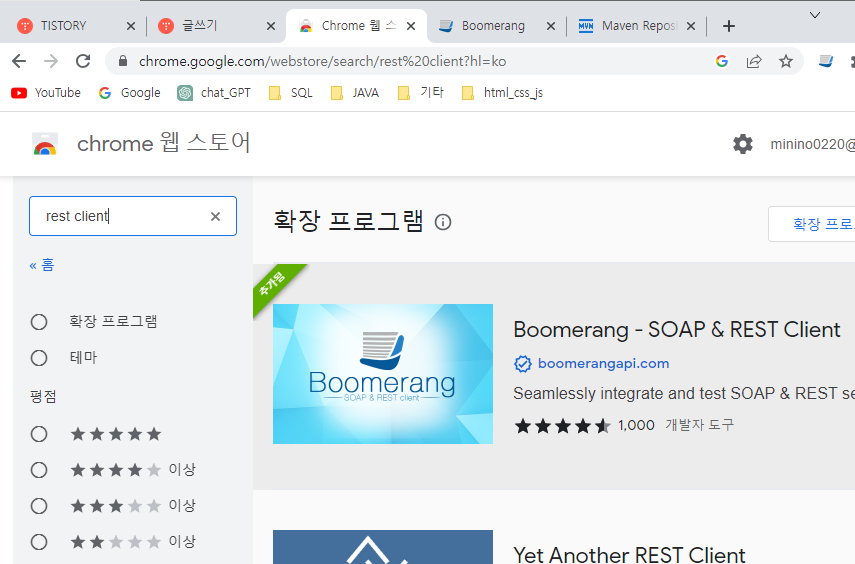The height and width of the screenshot is (564, 855).
Task: Close the TISTORY tab
Action: [131, 26]
